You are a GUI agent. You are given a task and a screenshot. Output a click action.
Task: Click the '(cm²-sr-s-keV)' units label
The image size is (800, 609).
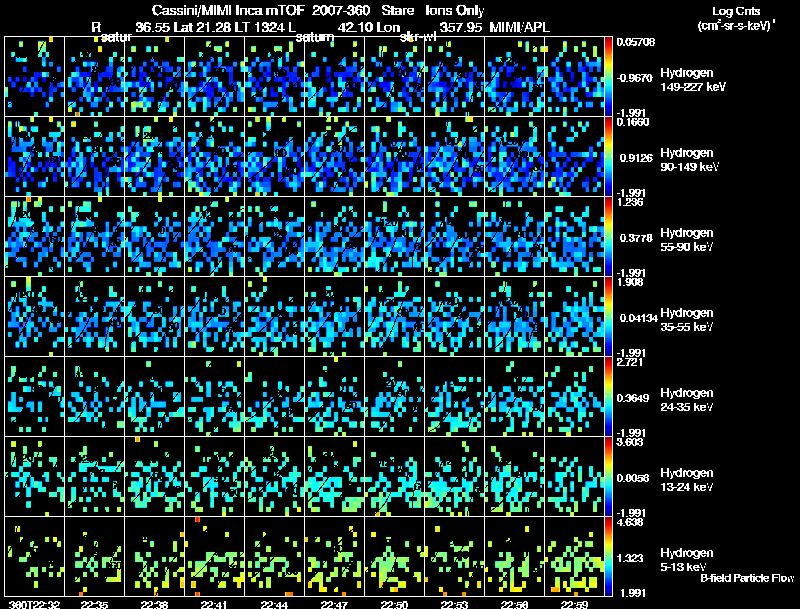(x=735, y=26)
